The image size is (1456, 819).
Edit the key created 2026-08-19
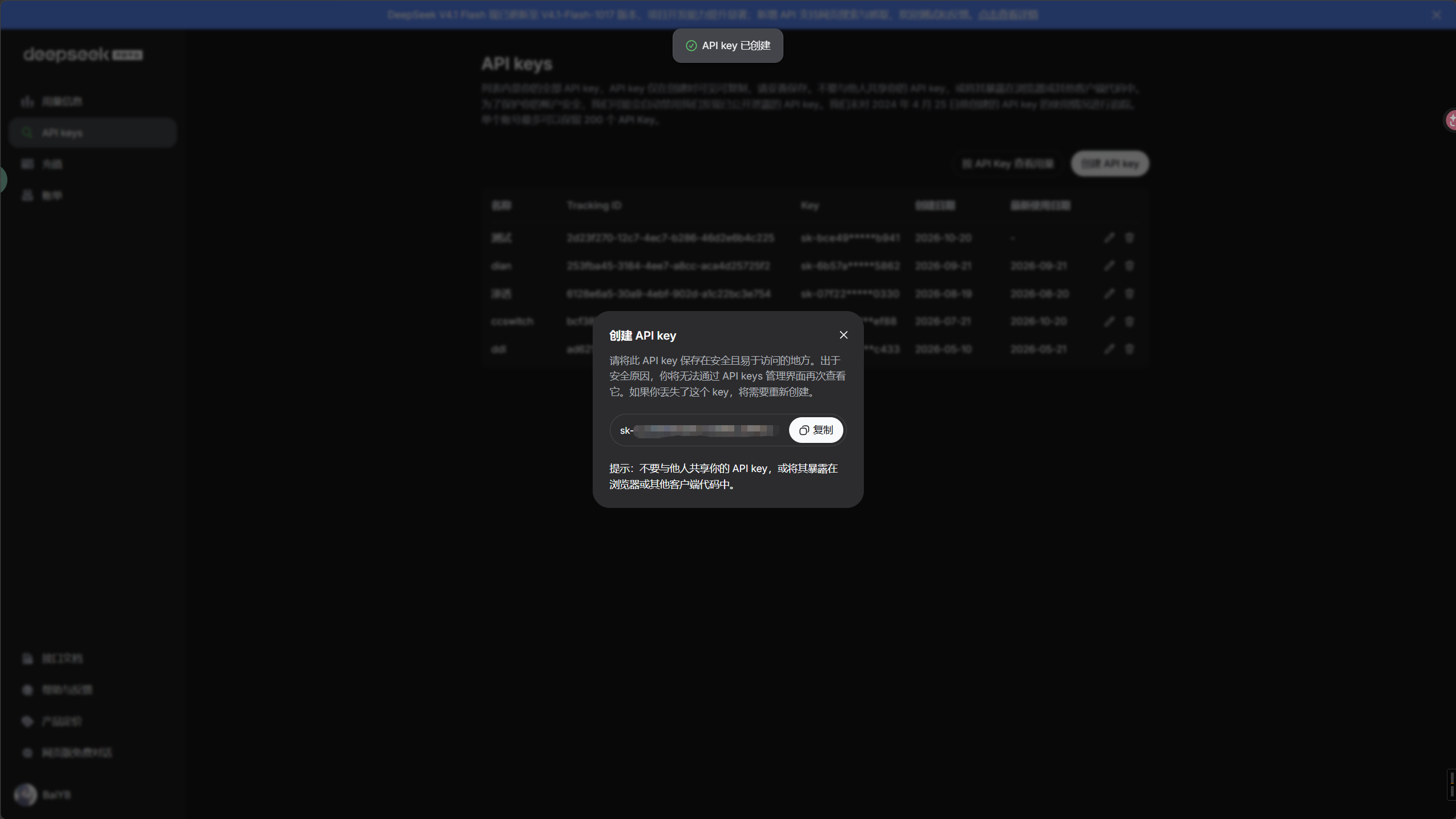1109,293
